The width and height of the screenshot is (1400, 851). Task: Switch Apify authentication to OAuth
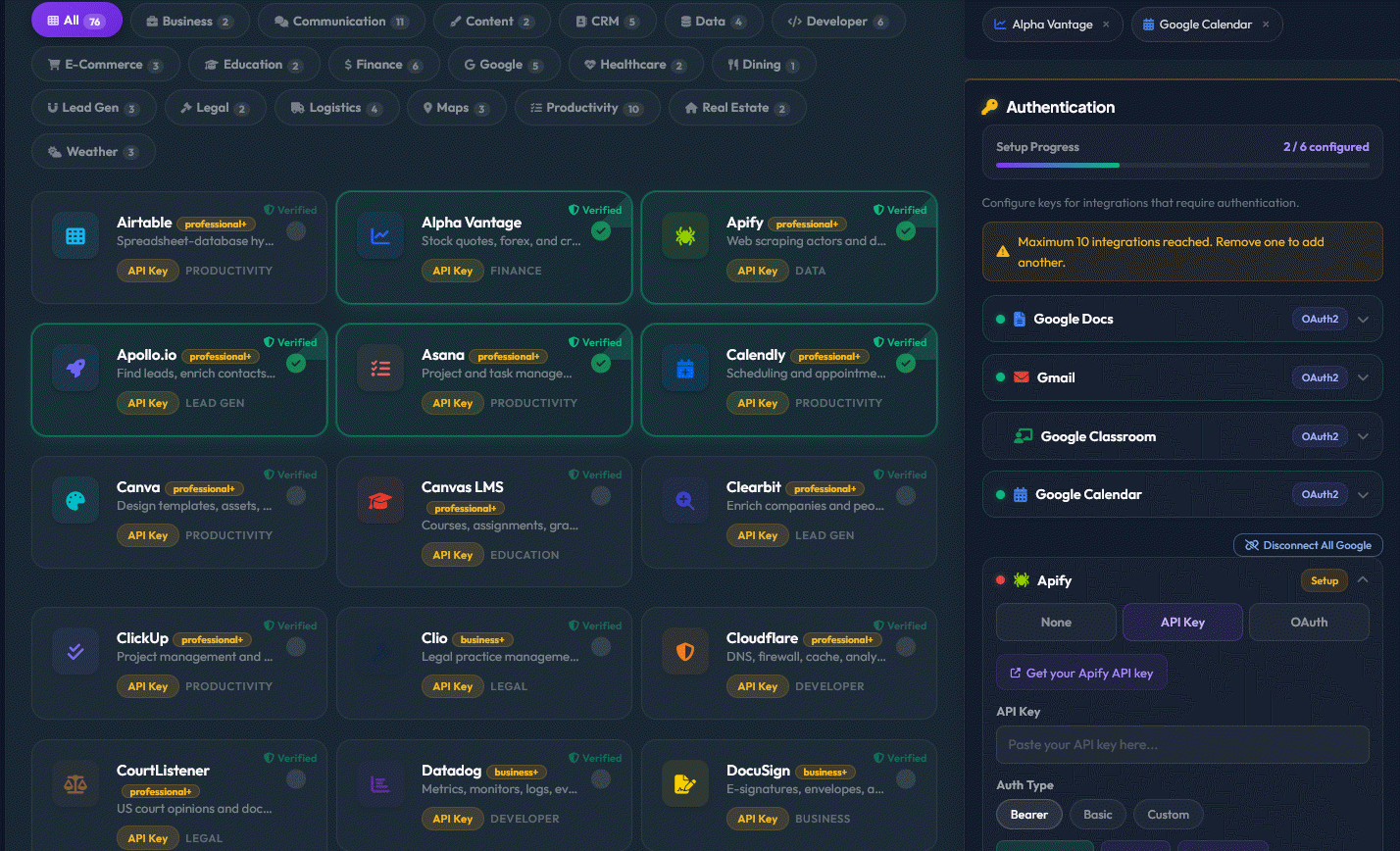coord(1309,622)
